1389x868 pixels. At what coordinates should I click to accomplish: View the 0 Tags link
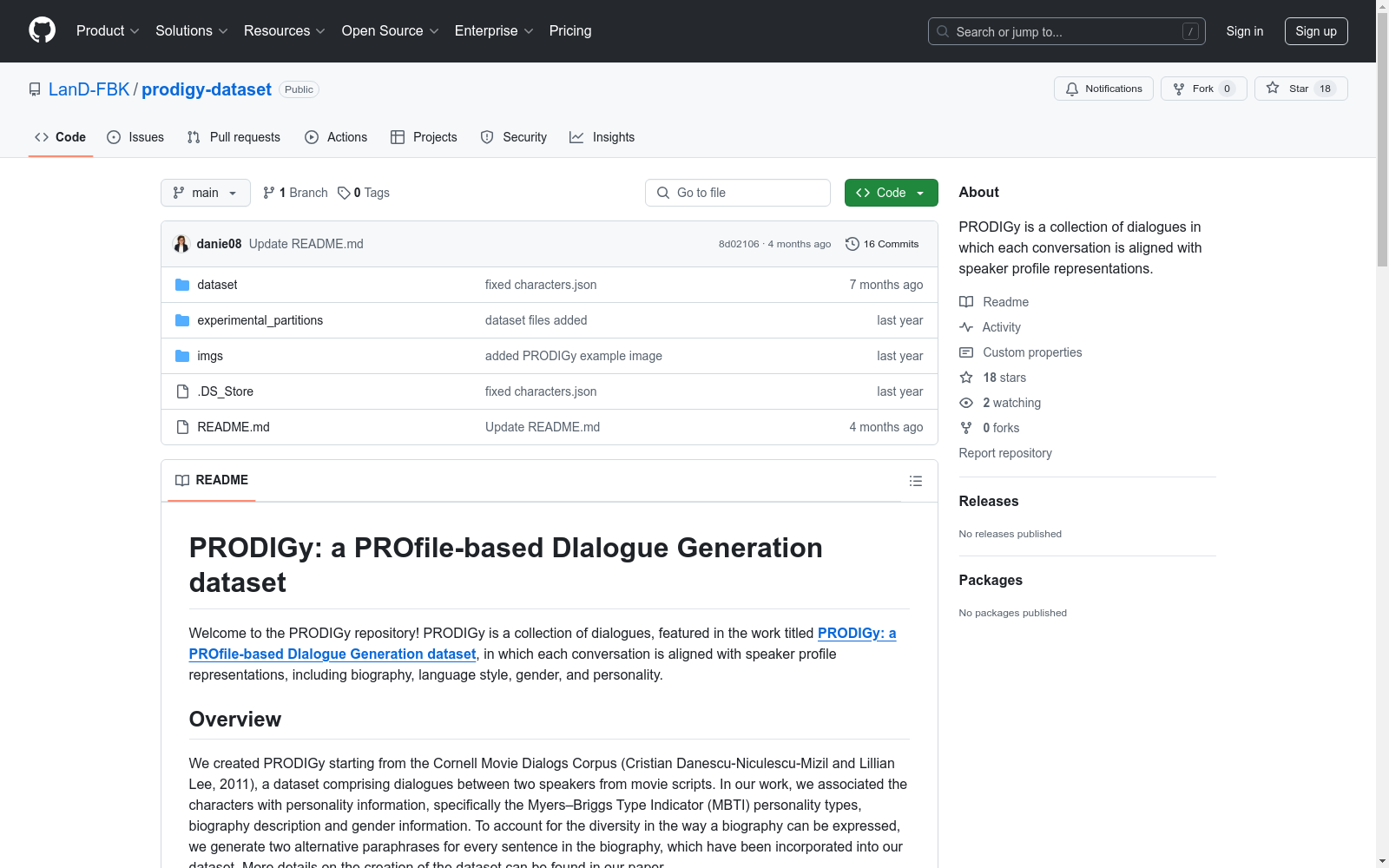(x=364, y=193)
